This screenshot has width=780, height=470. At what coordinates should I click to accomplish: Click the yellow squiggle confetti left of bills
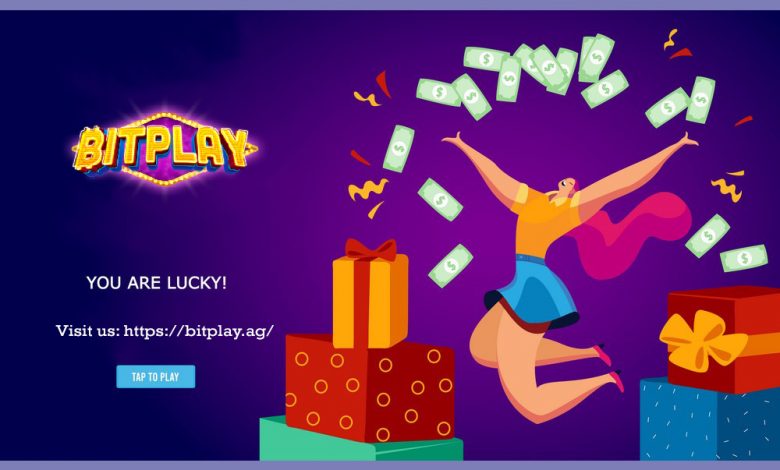pyautogui.click(x=368, y=189)
